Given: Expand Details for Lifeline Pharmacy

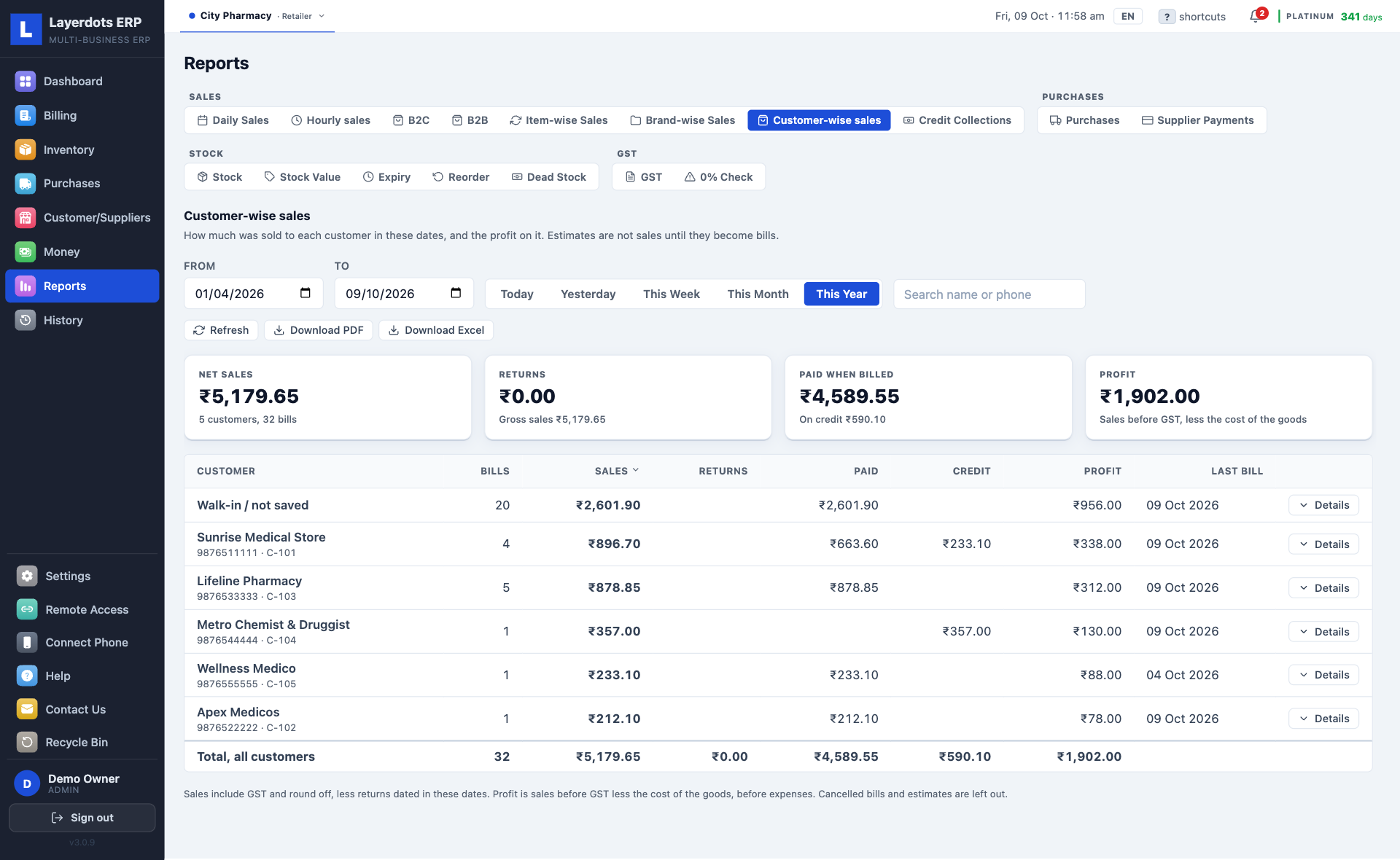Looking at the screenshot, I should coord(1323,588).
